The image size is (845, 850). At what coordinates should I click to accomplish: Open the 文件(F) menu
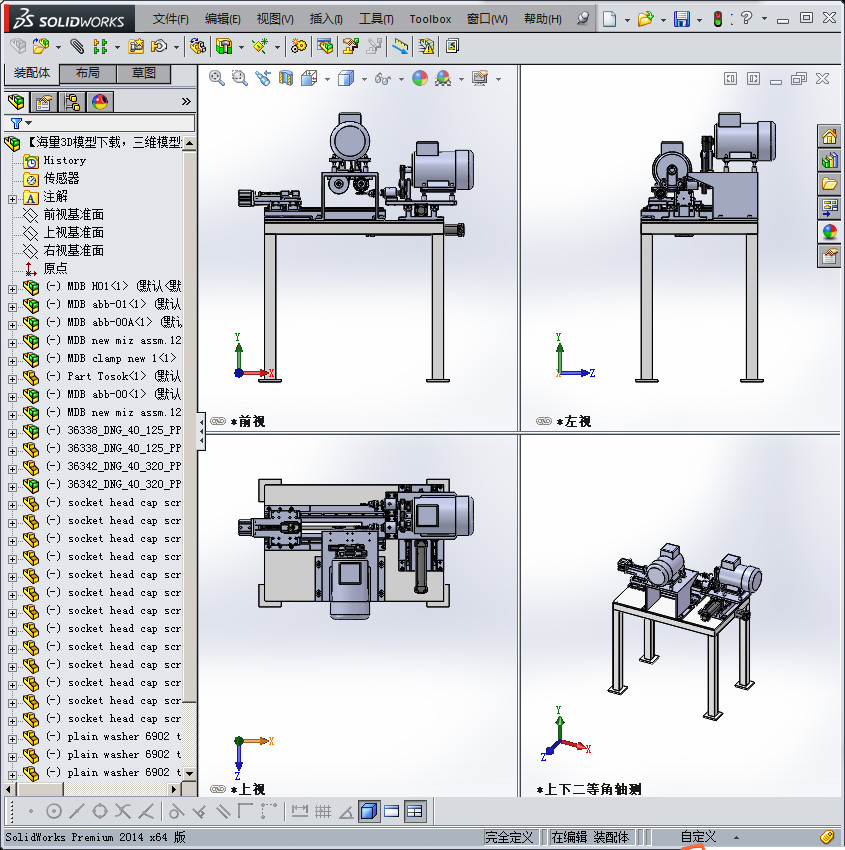171,19
